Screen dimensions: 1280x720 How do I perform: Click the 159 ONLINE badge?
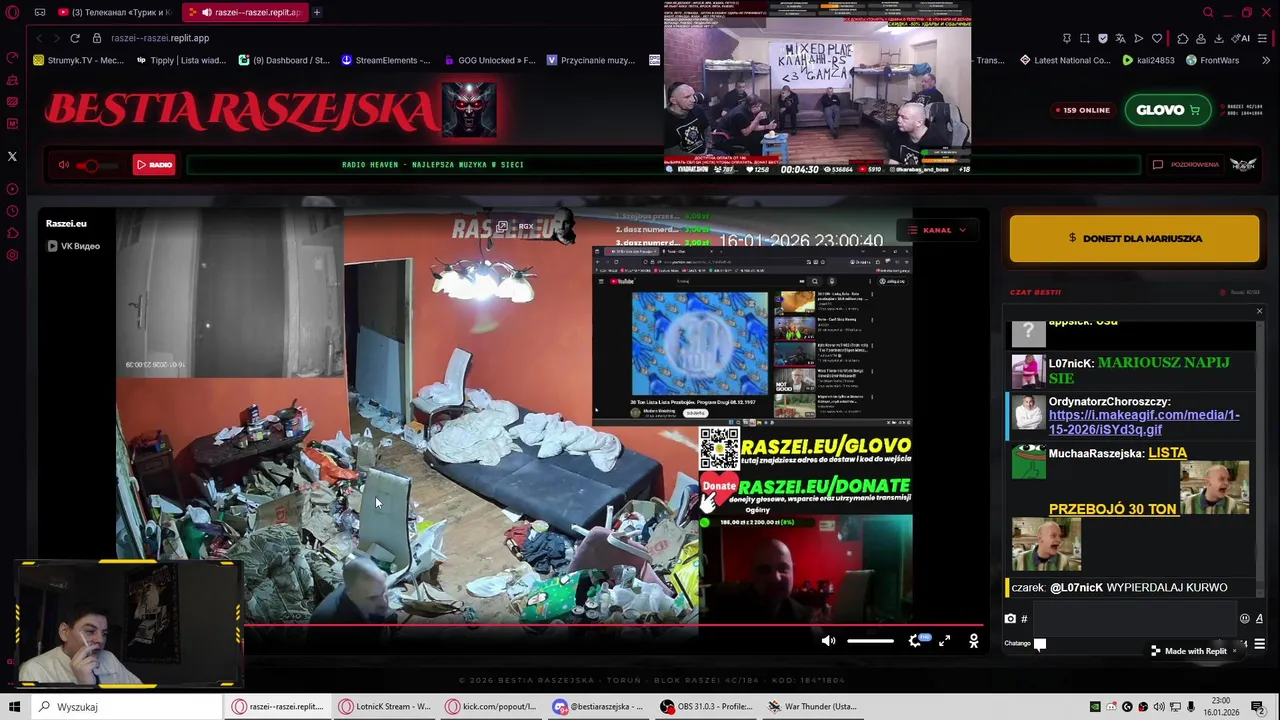(1082, 110)
